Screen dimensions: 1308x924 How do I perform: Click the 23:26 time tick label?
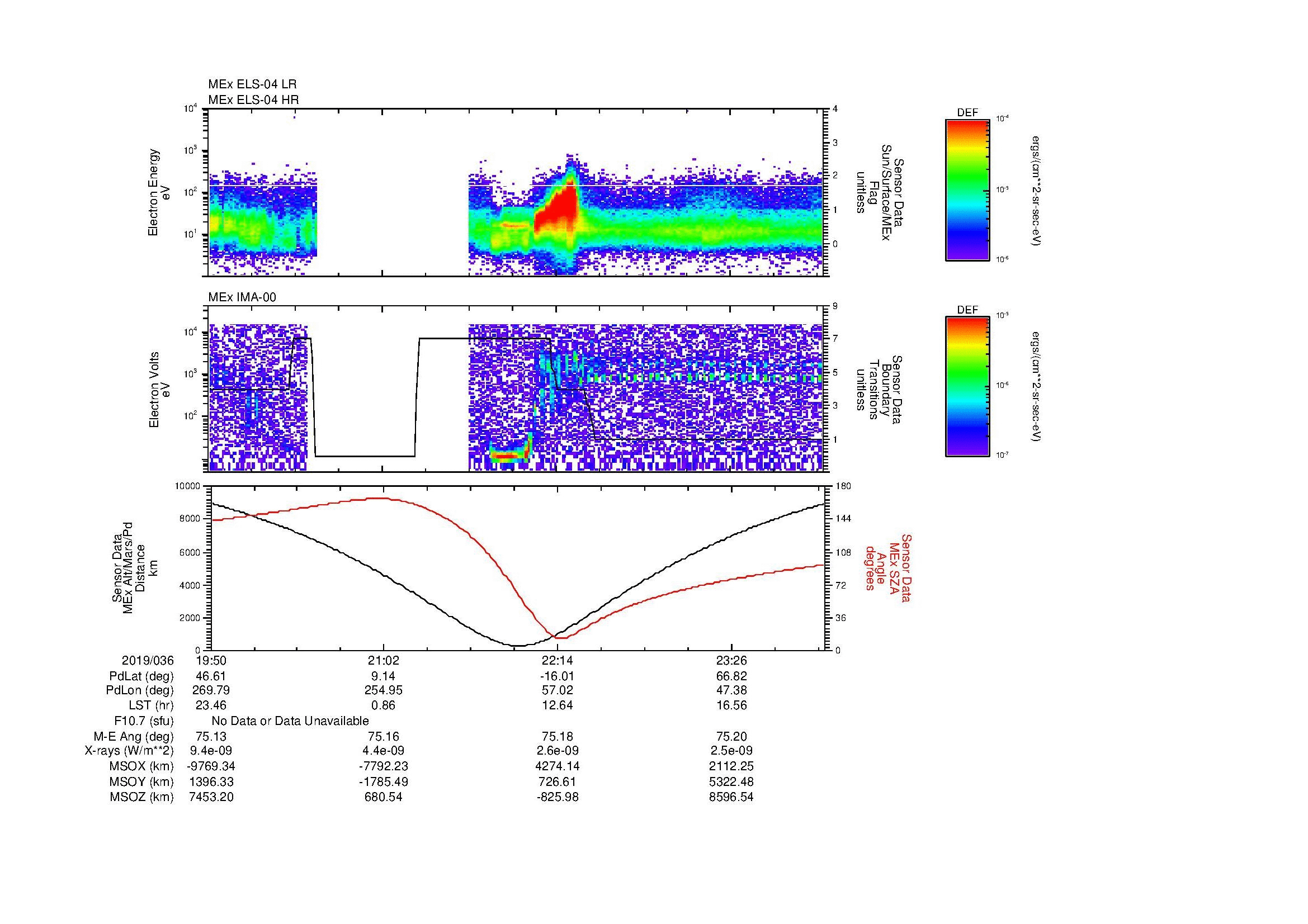click(731, 660)
